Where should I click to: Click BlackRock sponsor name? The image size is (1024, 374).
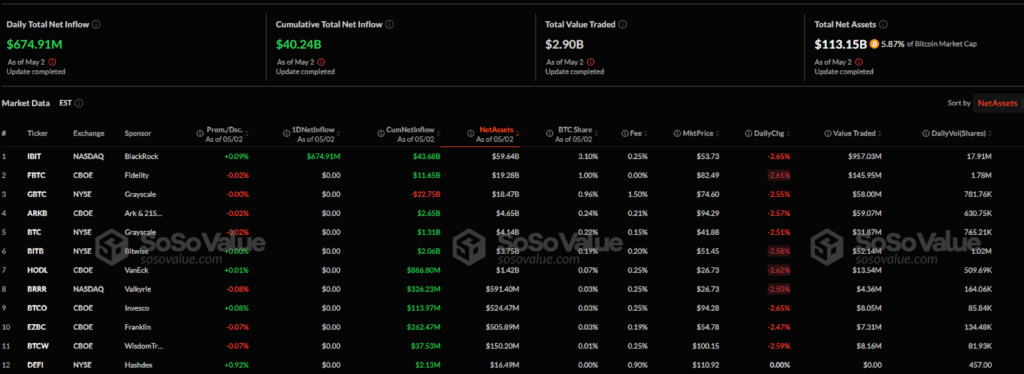click(x=141, y=157)
